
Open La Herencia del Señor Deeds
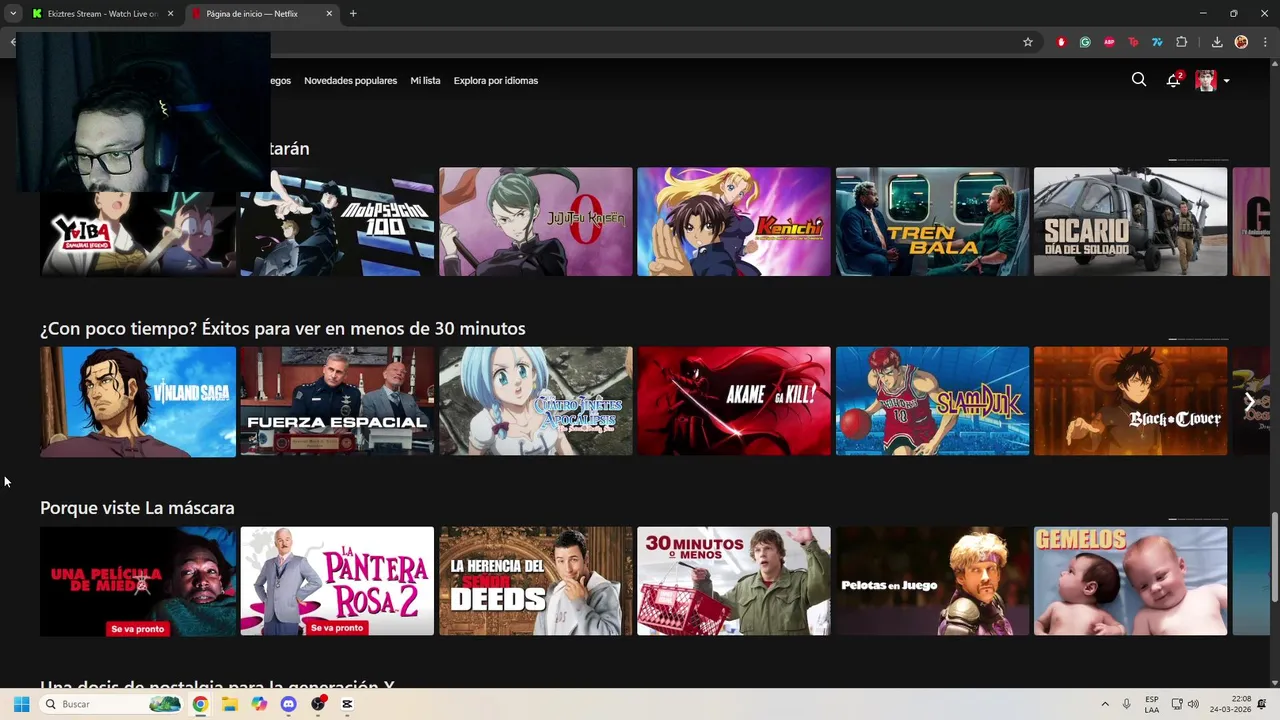pos(536,581)
